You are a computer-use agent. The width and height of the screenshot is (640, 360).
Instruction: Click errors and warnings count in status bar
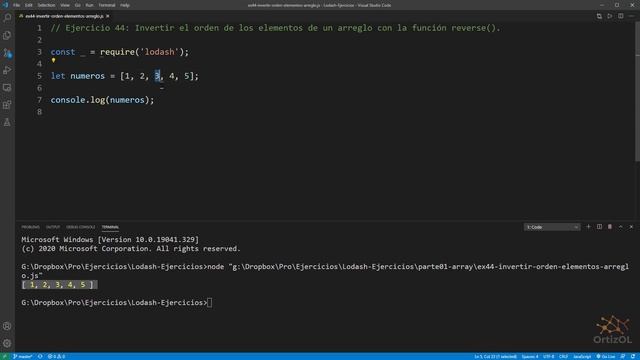[56, 356]
